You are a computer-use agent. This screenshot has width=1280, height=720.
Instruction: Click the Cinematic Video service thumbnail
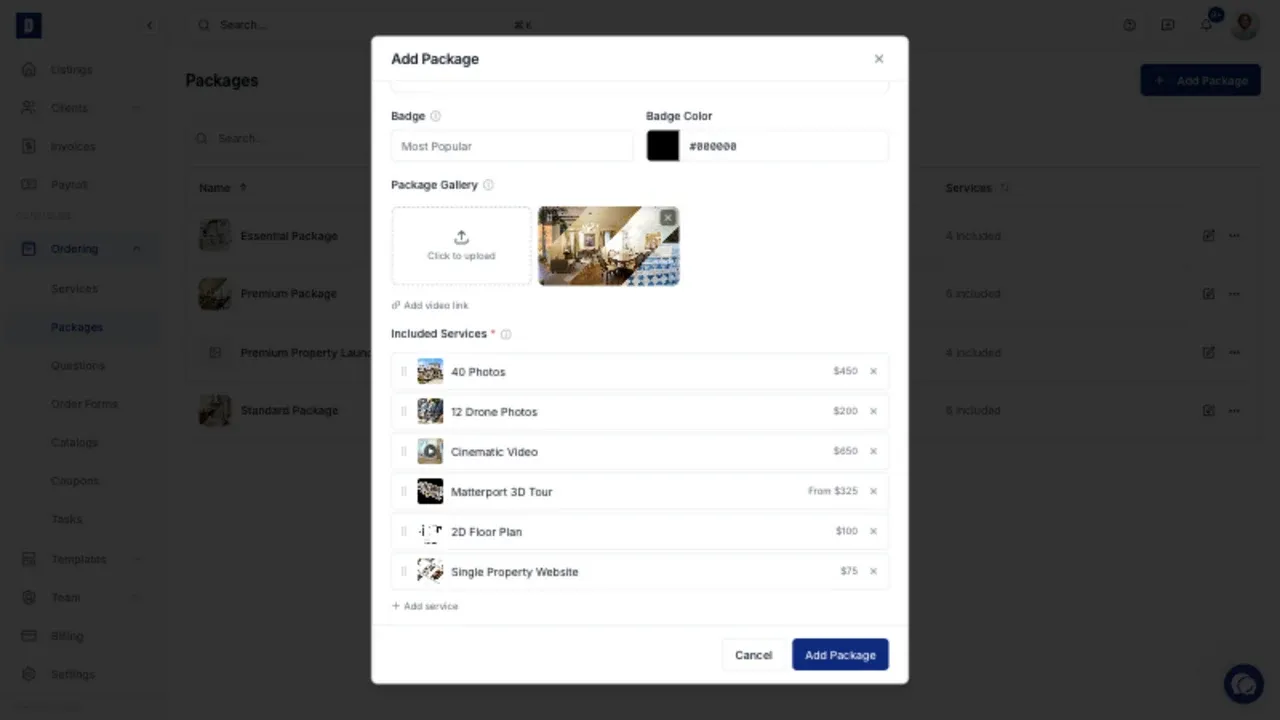pyautogui.click(x=430, y=451)
